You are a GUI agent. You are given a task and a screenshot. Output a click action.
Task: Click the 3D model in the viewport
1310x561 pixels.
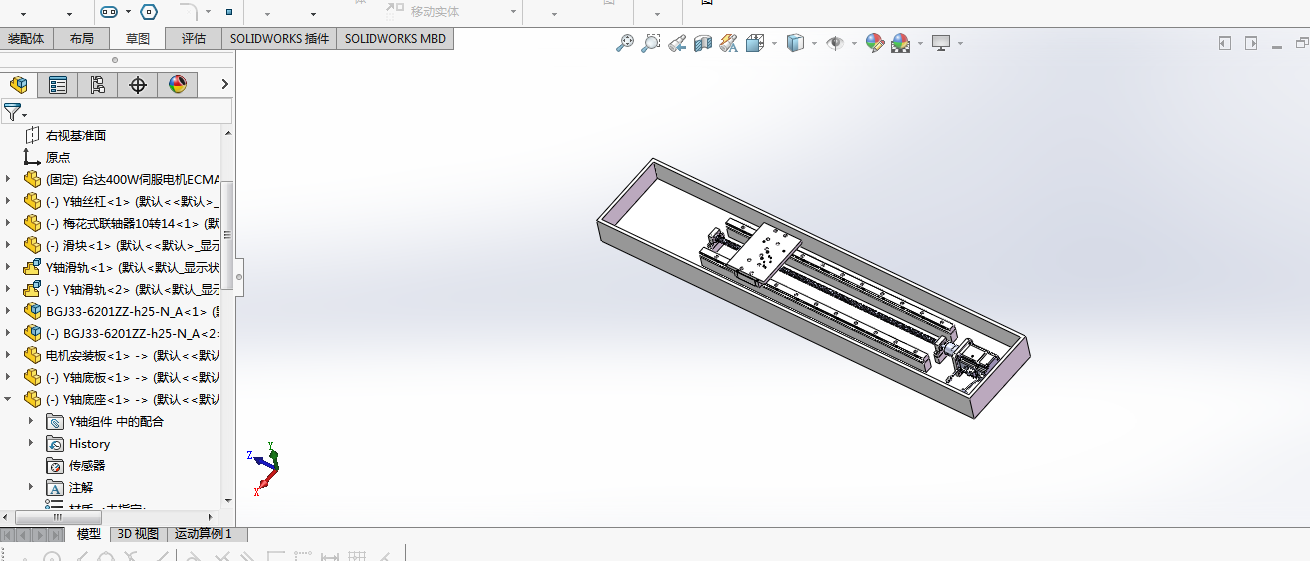[x=812, y=287]
